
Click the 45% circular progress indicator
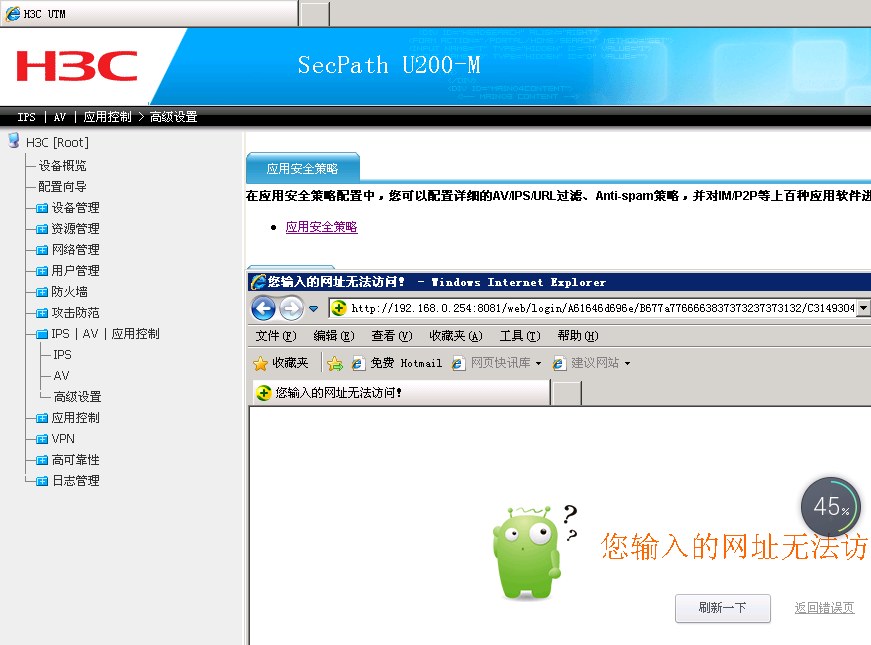click(830, 507)
